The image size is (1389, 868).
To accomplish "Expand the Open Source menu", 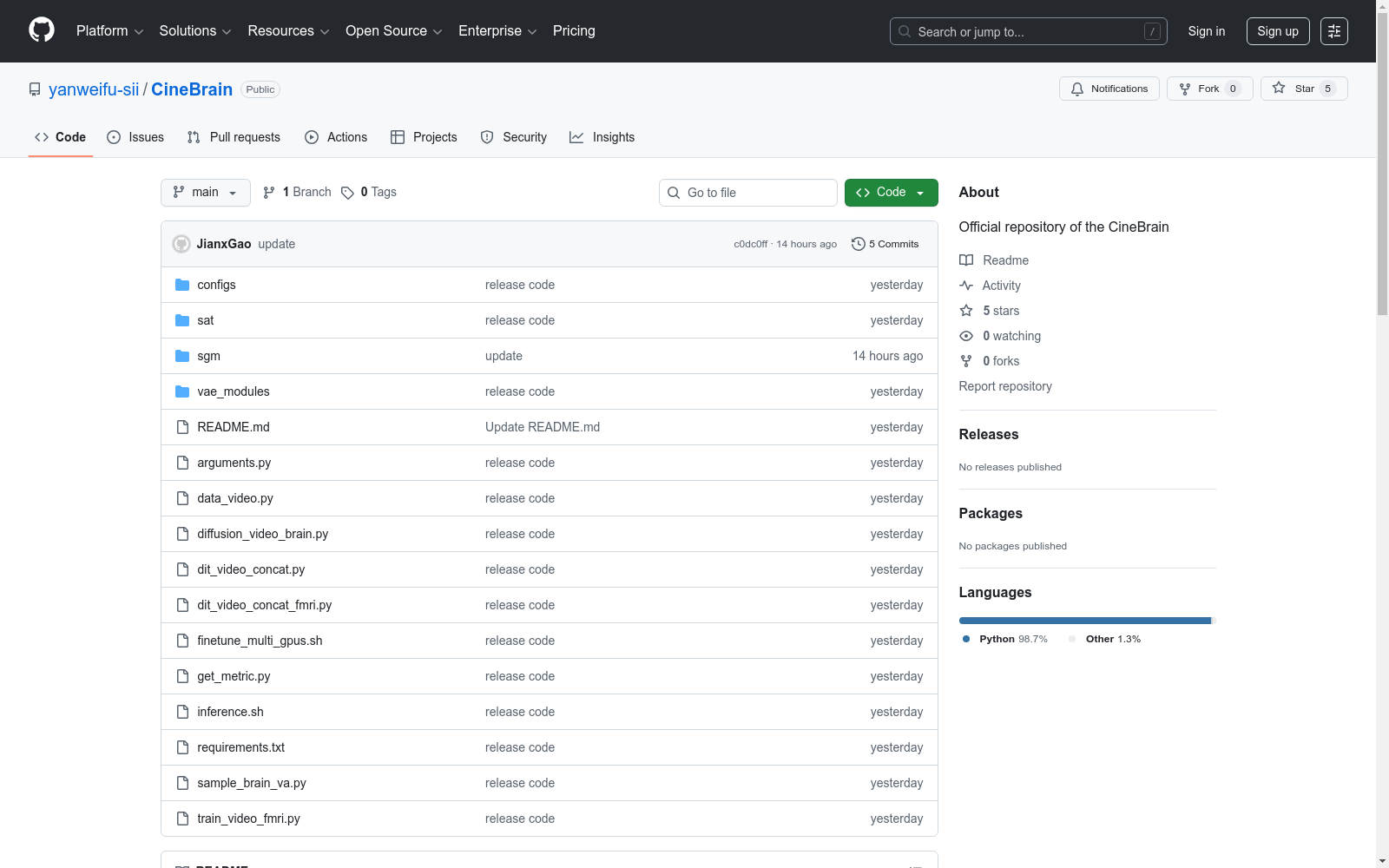I will click(394, 31).
